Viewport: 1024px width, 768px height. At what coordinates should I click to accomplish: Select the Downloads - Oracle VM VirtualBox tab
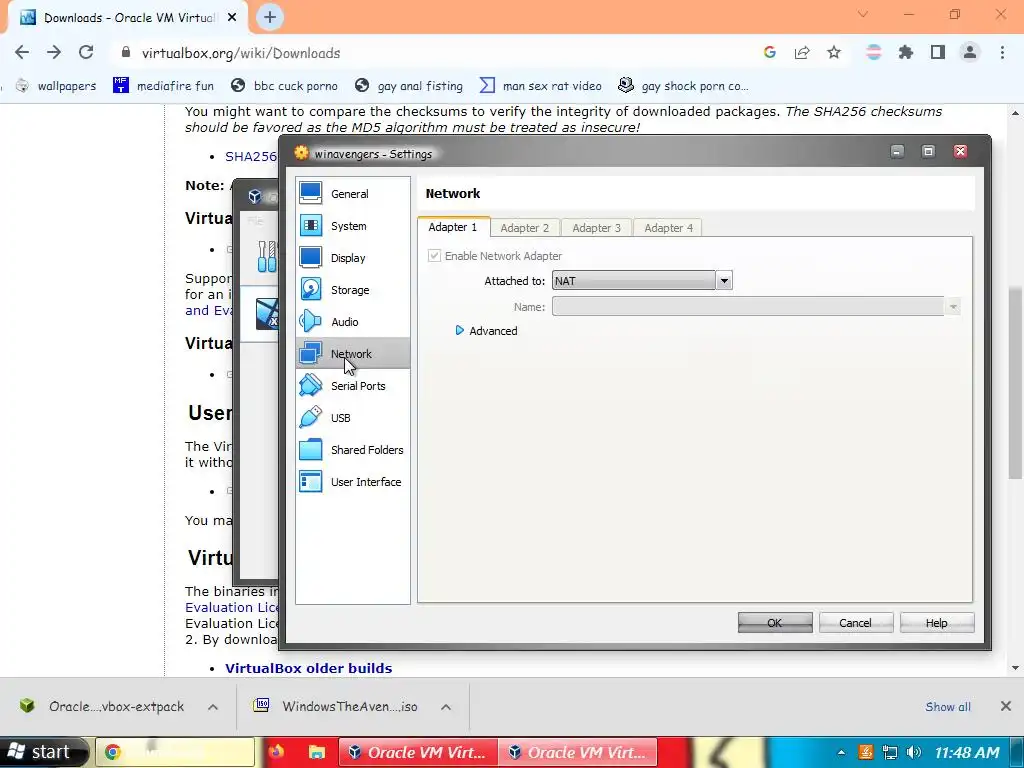(127, 18)
